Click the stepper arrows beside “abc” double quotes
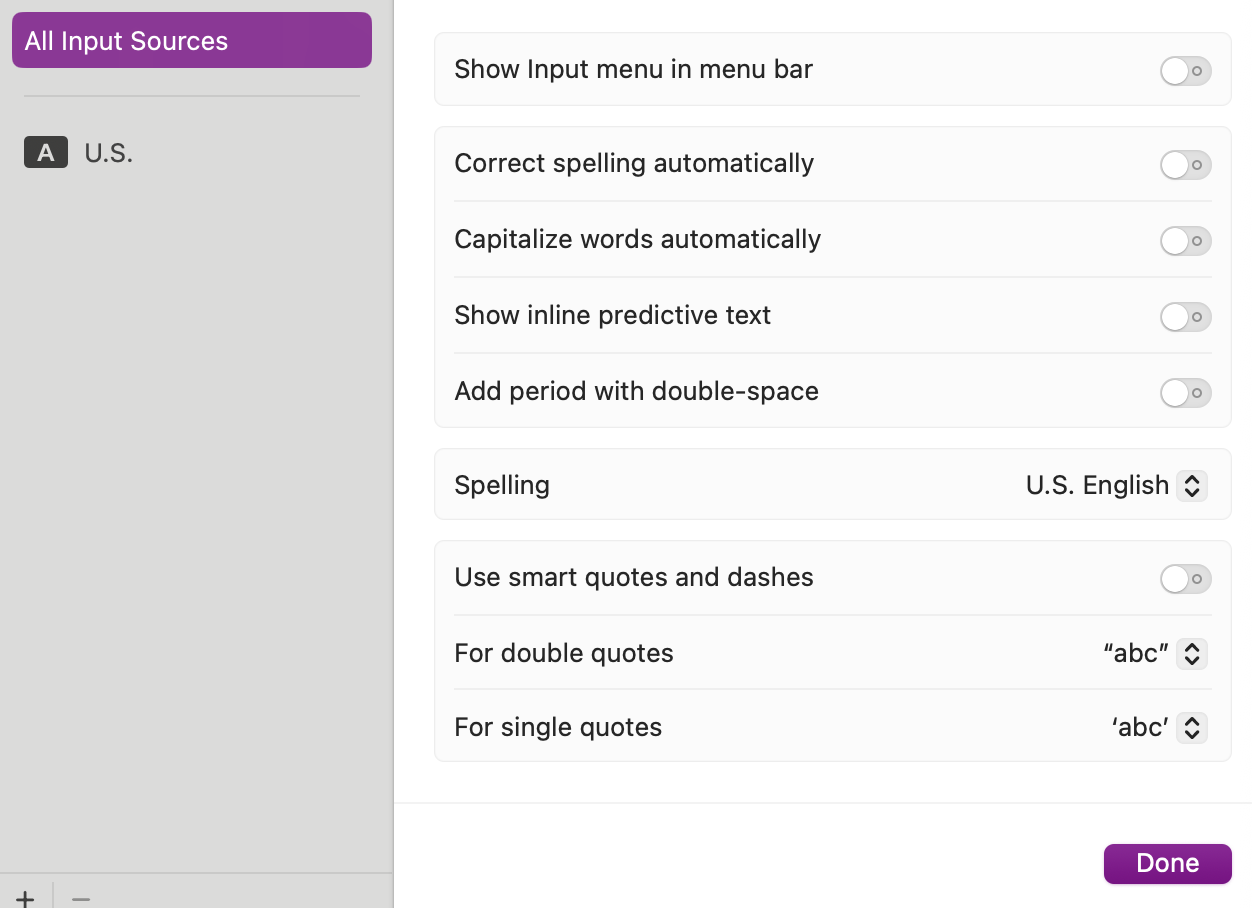The width and height of the screenshot is (1252, 908). 1192,654
